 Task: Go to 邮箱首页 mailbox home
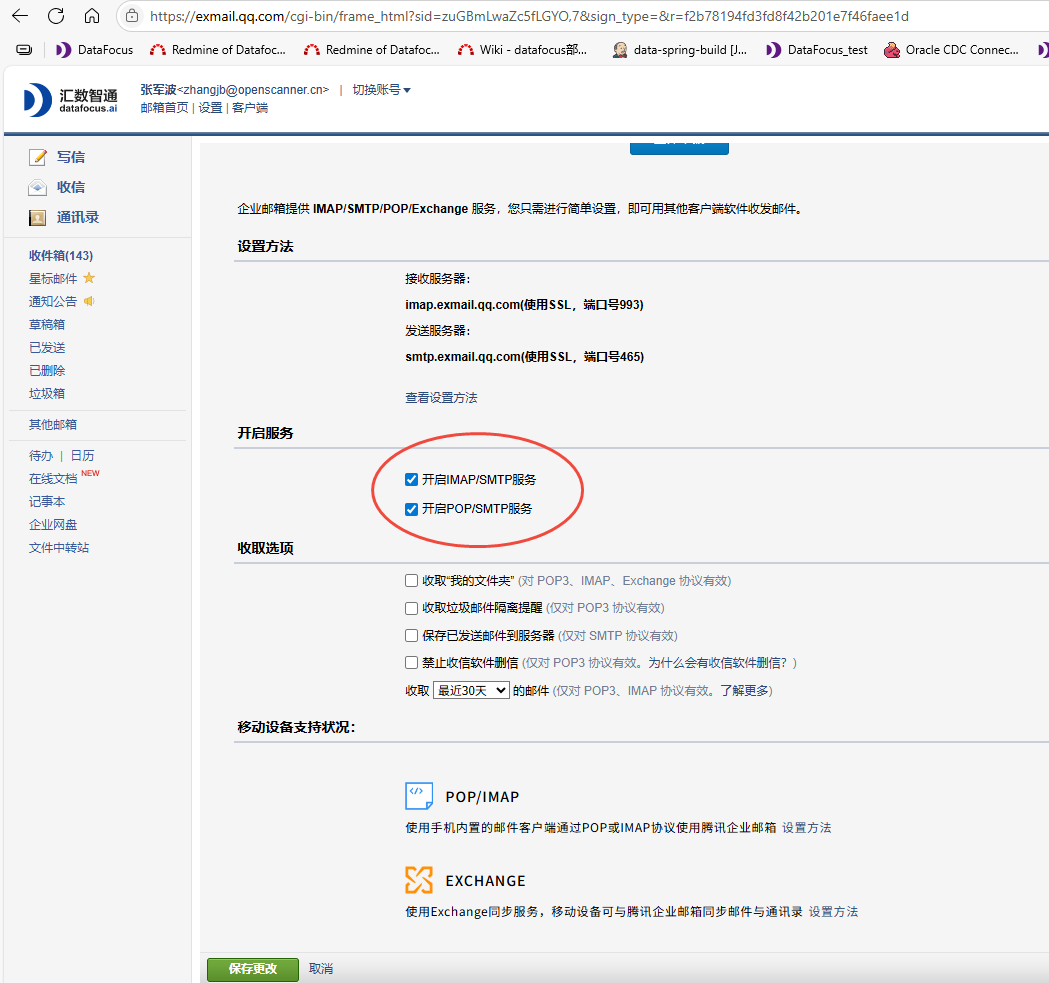tap(164, 108)
